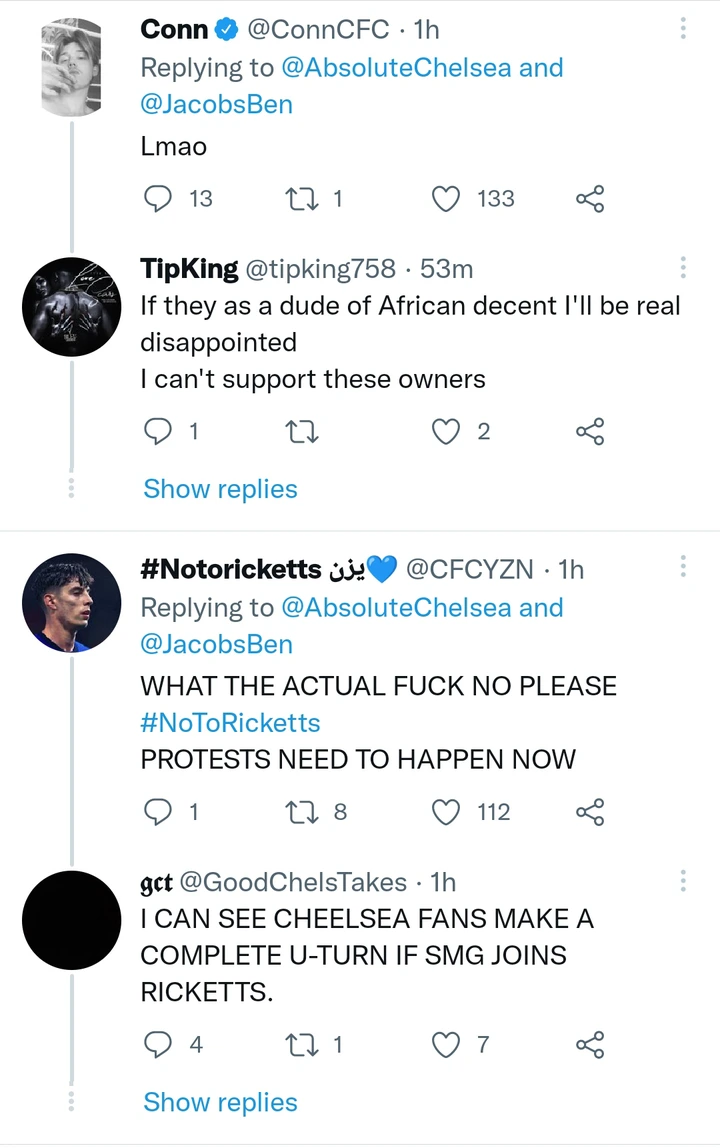Reply to the "PROTESTS NEED TO HAPPEN NOW" tweet
This screenshot has width=720, height=1148.
[159, 812]
